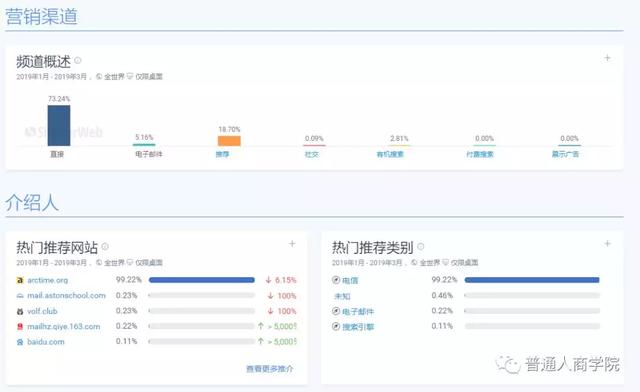The image size is (640, 392).
Task: Select the 推荐 channel label
Action: [222, 154]
